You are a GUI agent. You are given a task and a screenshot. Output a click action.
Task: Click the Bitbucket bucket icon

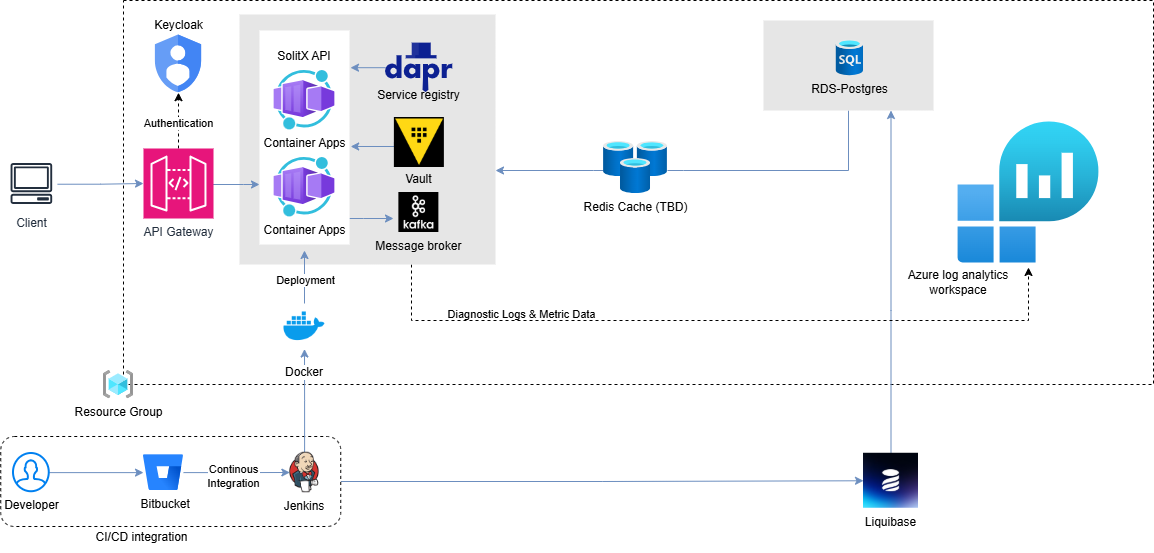(x=165, y=472)
